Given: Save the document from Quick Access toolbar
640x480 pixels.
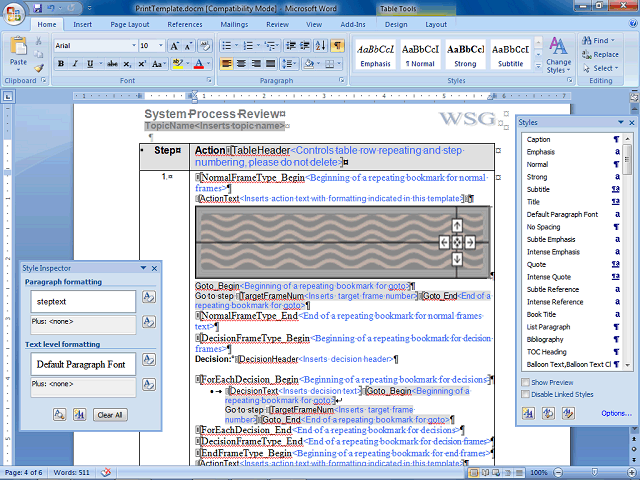Looking at the screenshot, I should (37, 8).
